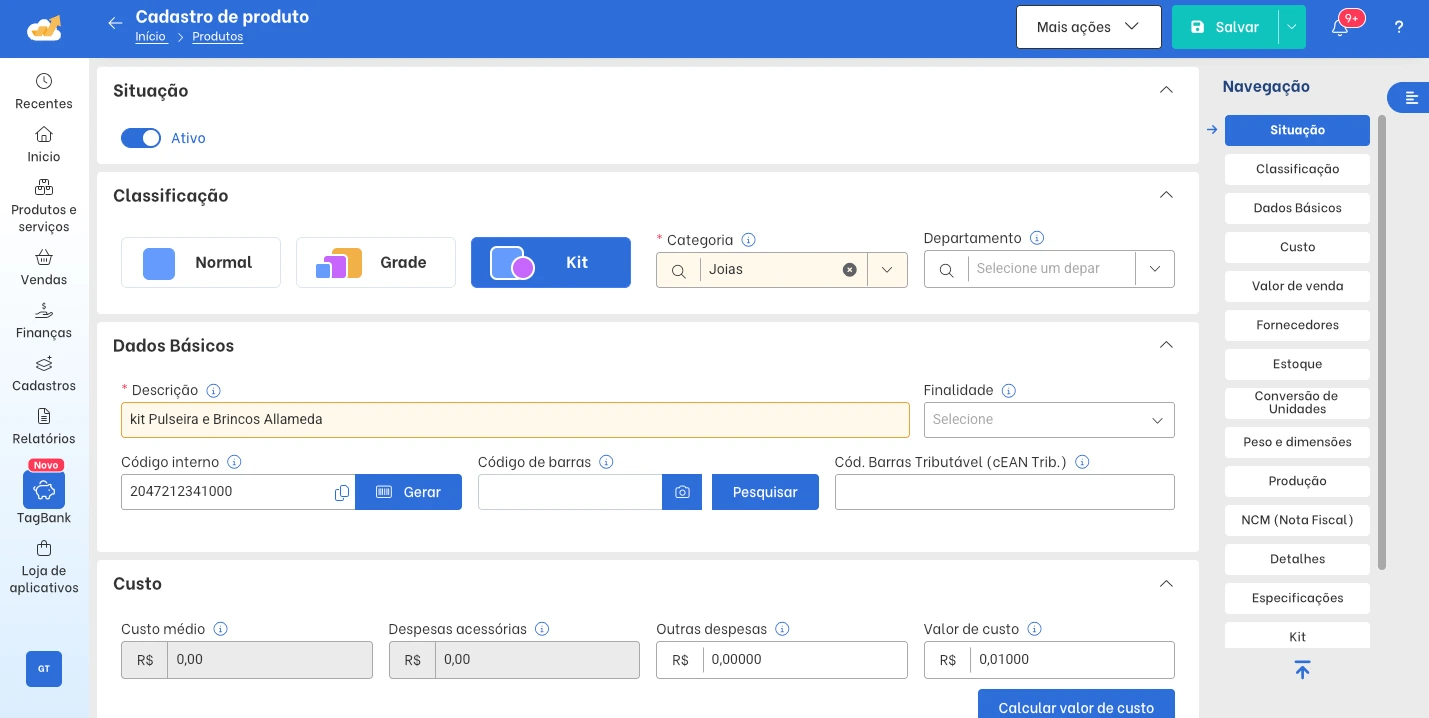Click the Salvar button
The height and width of the screenshot is (718, 1429).
click(x=1225, y=27)
